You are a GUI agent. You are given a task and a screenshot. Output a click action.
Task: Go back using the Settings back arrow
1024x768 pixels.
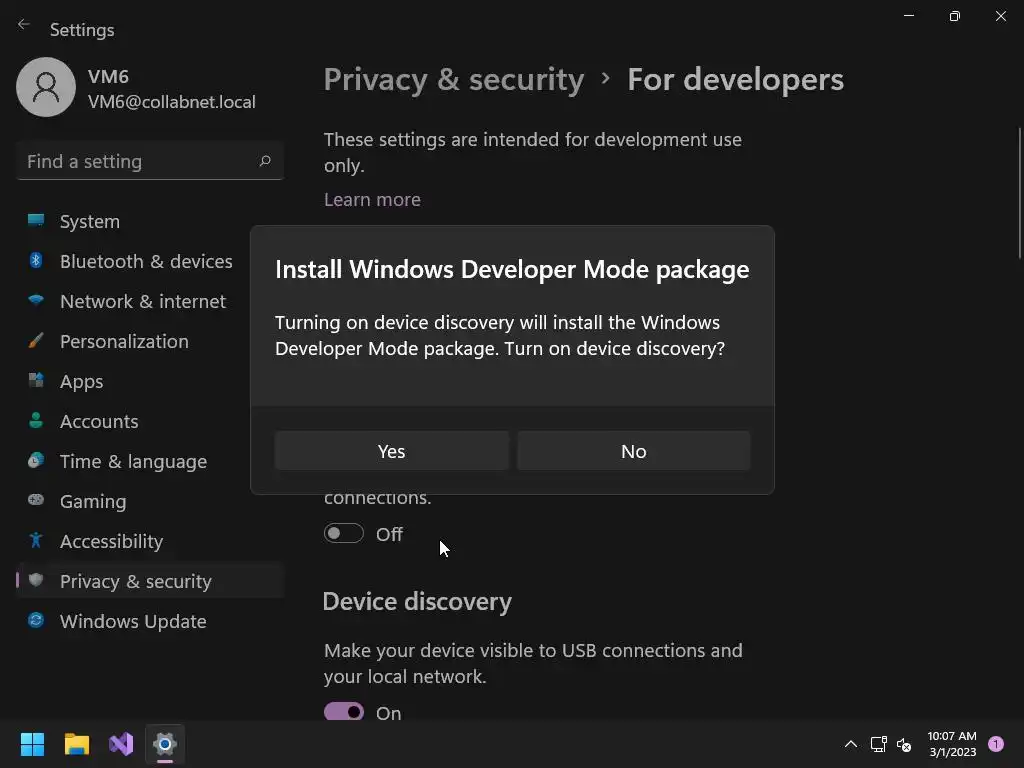pyautogui.click(x=24, y=25)
